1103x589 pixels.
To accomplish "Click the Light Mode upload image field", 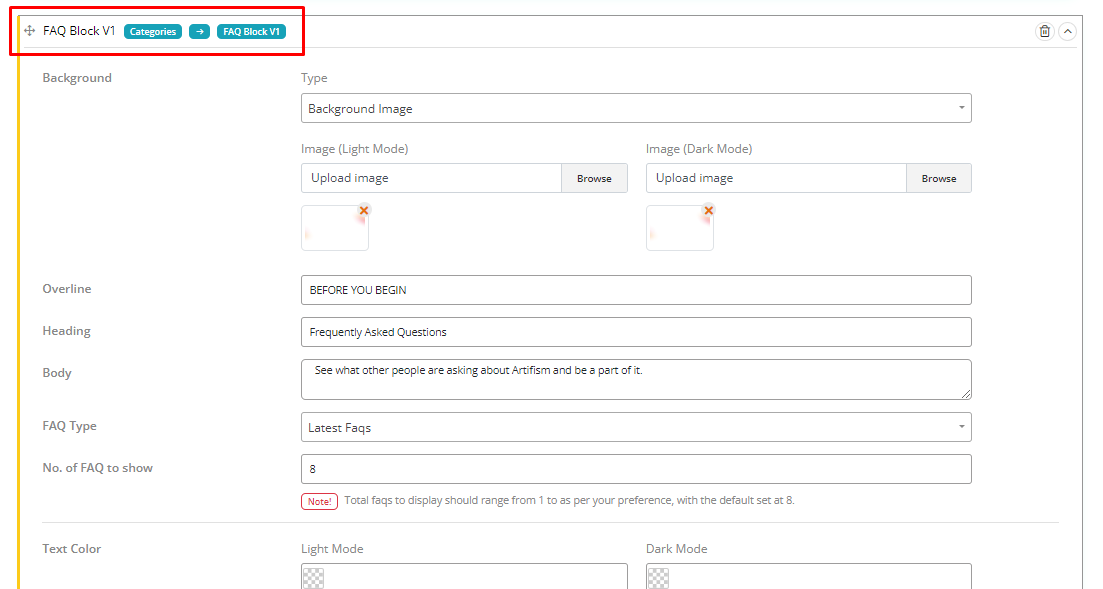I will click(x=431, y=178).
